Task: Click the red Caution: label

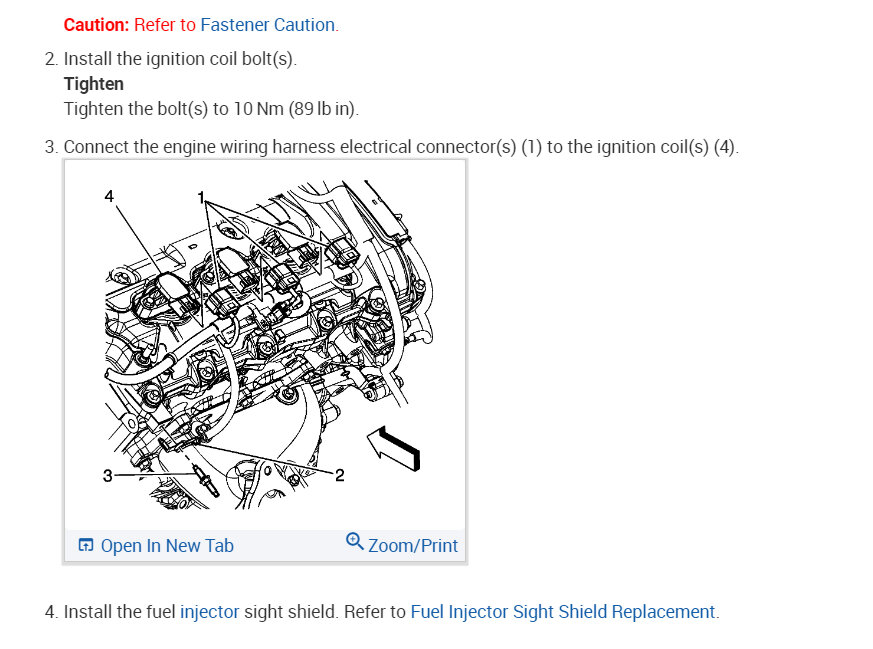Action: point(96,25)
